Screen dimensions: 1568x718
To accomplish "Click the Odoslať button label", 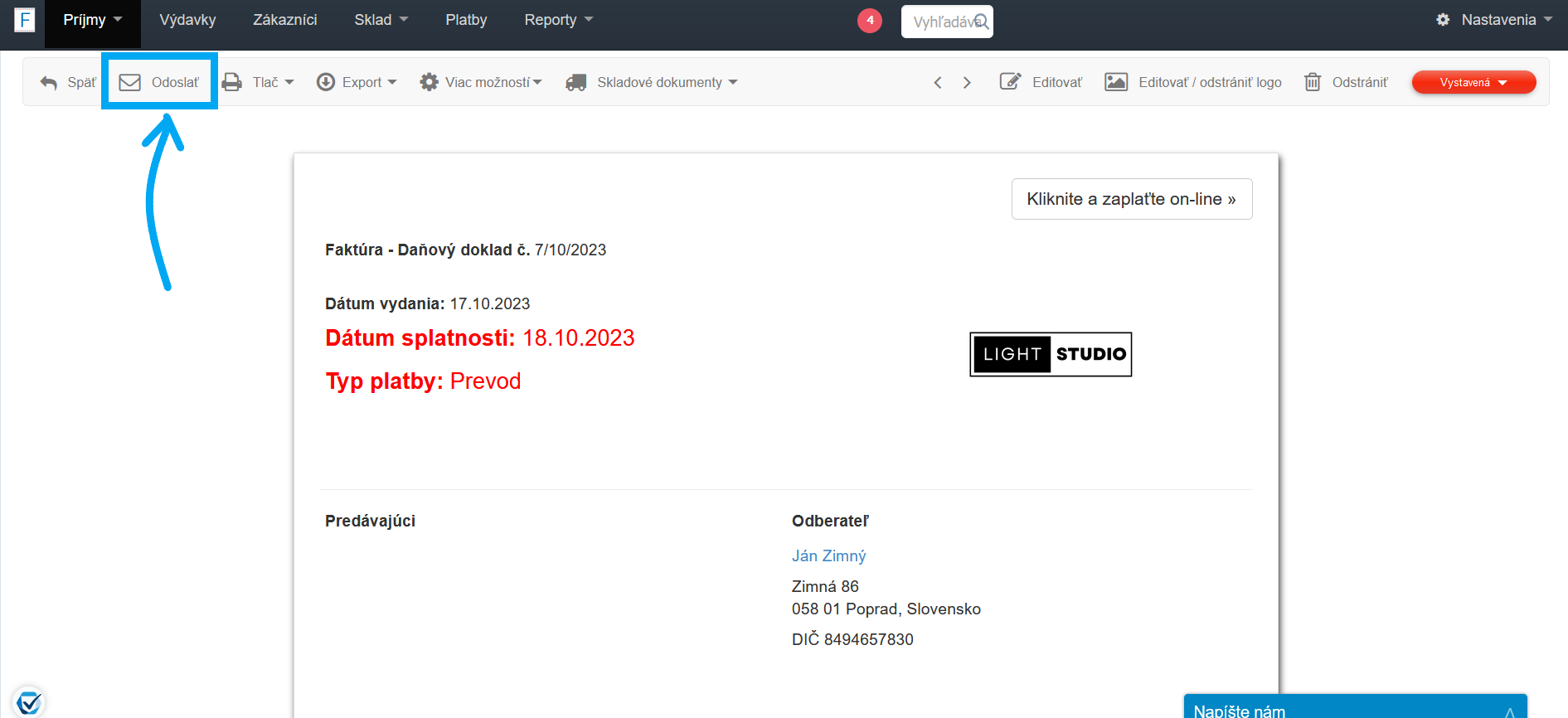I will coord(175,82).
